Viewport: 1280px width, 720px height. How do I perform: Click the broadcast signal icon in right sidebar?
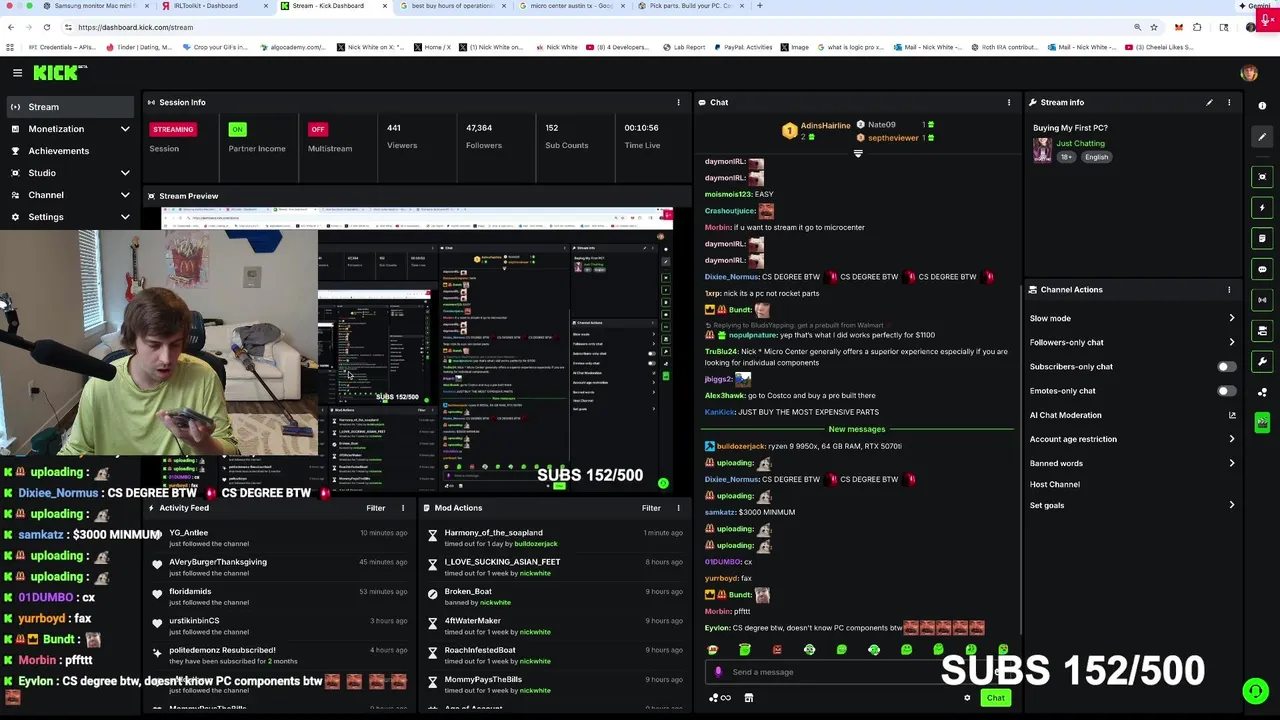(x=1262, y=300)
